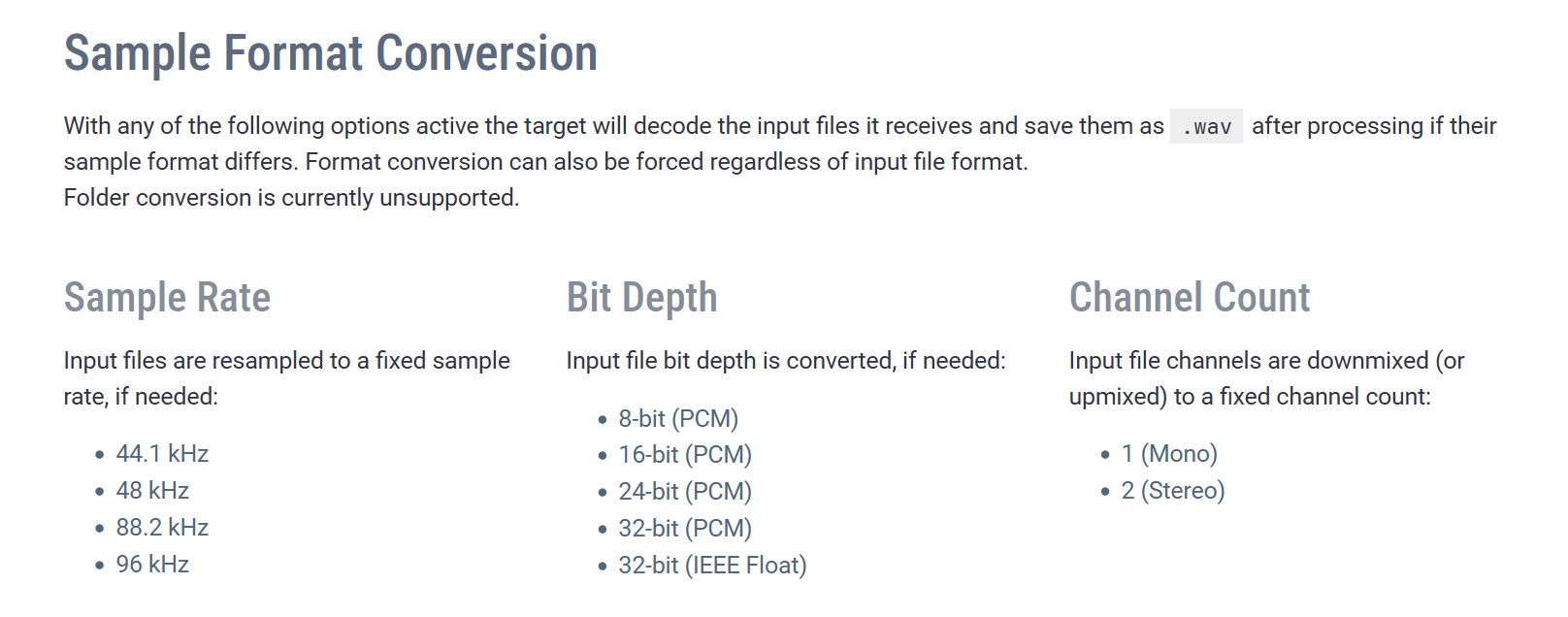This screenshot has height=617, width=1568.
Task: Select the 32-bit (IEEE Float) item
Action: point(712,566)
